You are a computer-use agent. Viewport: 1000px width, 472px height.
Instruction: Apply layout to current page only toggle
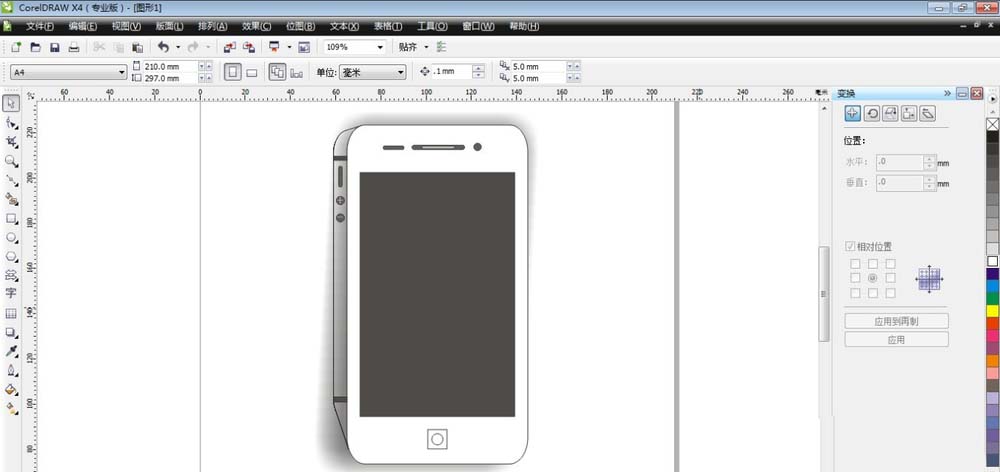[x=297, y=73]
